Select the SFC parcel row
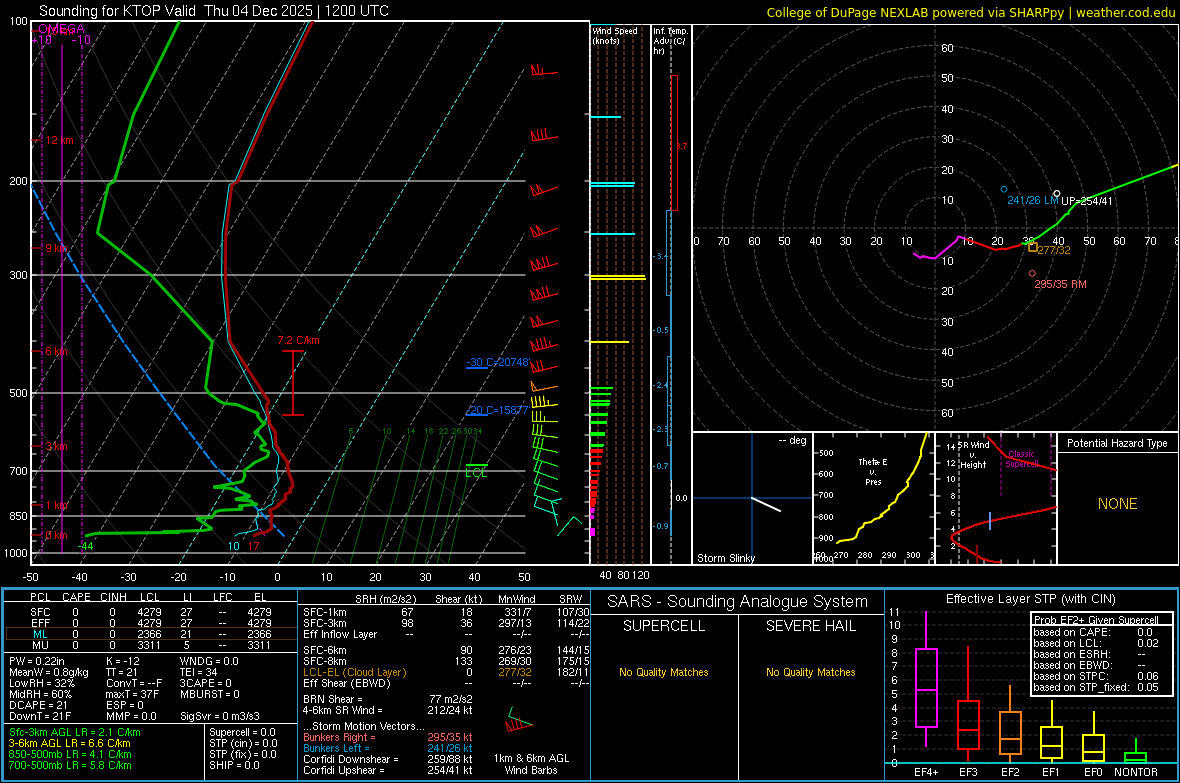 [151, 612]
